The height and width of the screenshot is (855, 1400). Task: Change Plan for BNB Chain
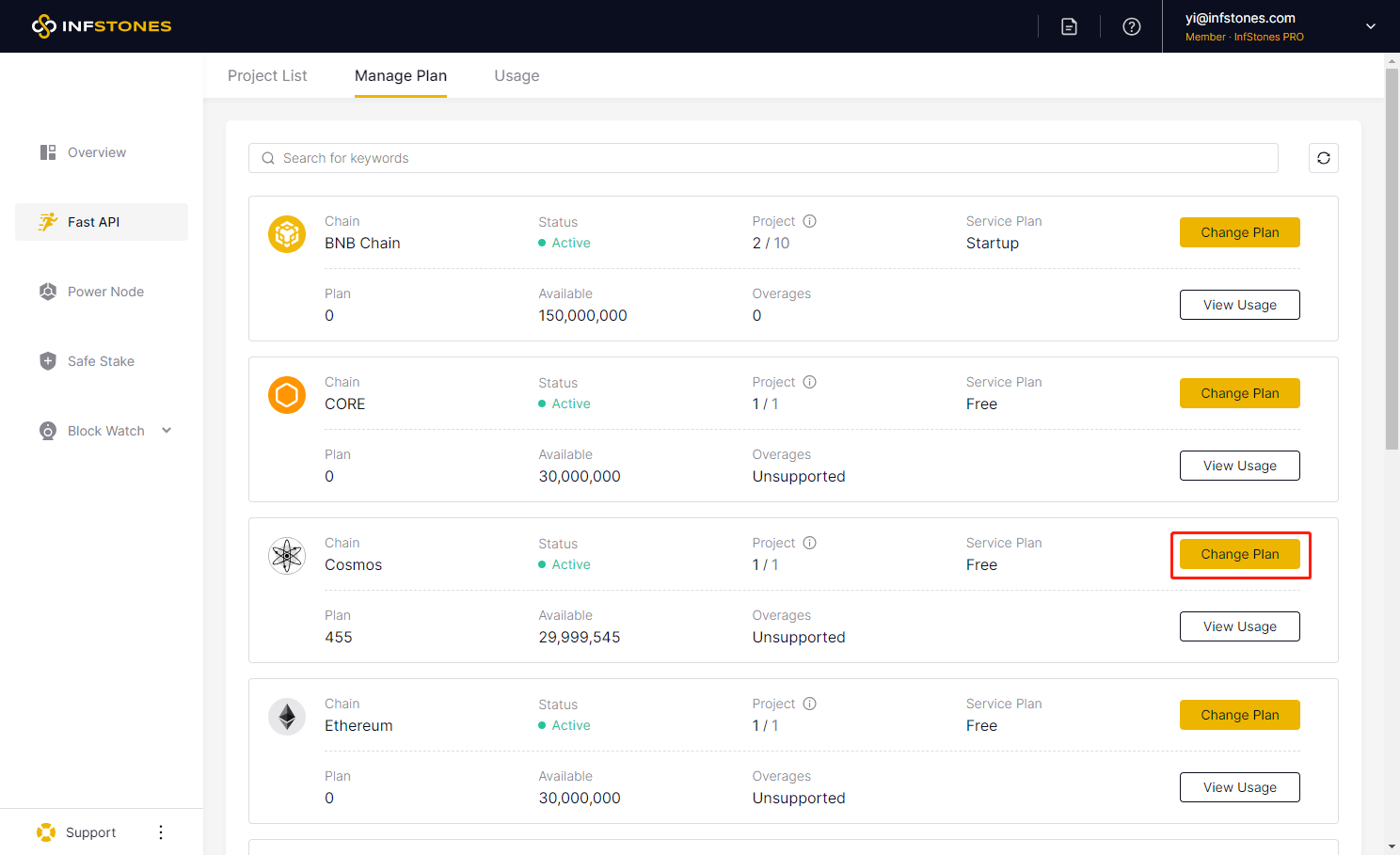tap(1240, 232)
